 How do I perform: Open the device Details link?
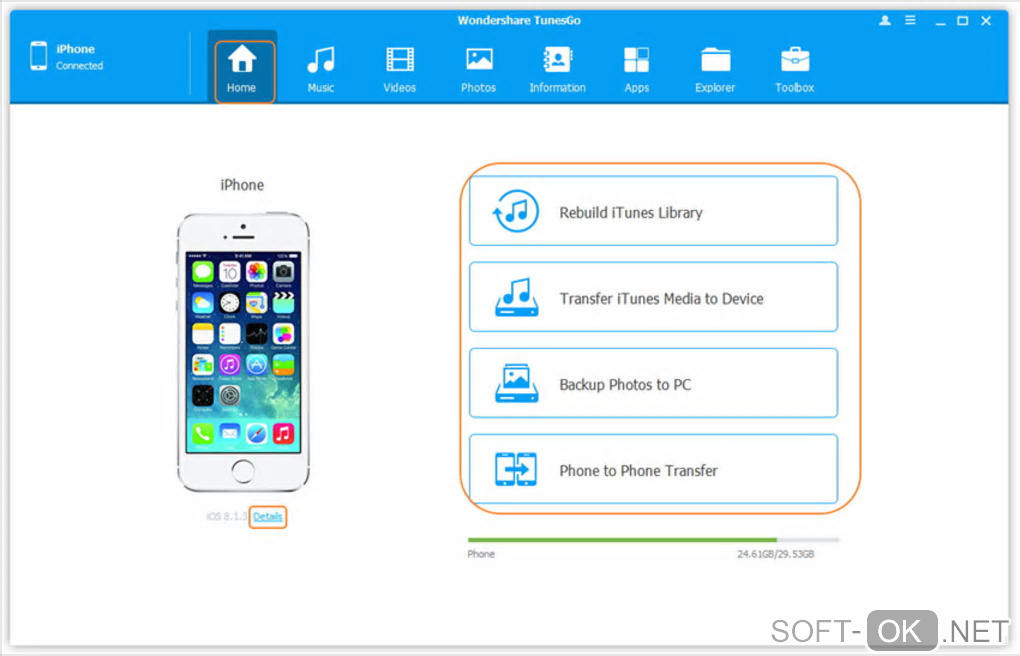click(267, 517)
